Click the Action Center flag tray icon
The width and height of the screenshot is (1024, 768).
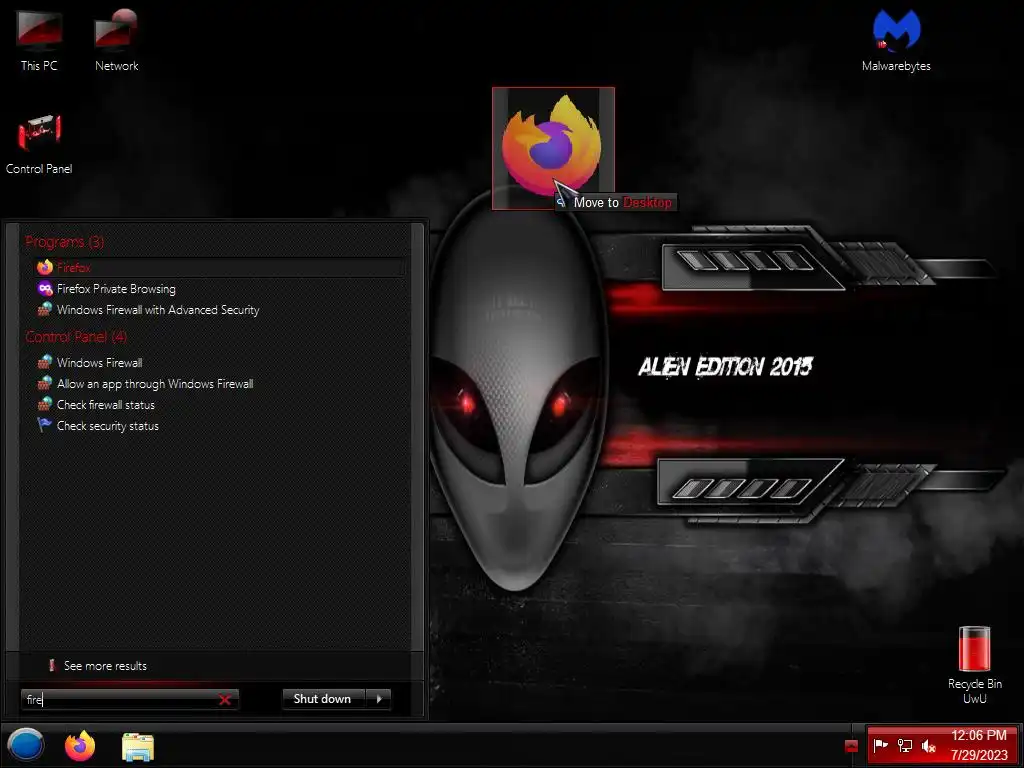click(x=880, y=744)
